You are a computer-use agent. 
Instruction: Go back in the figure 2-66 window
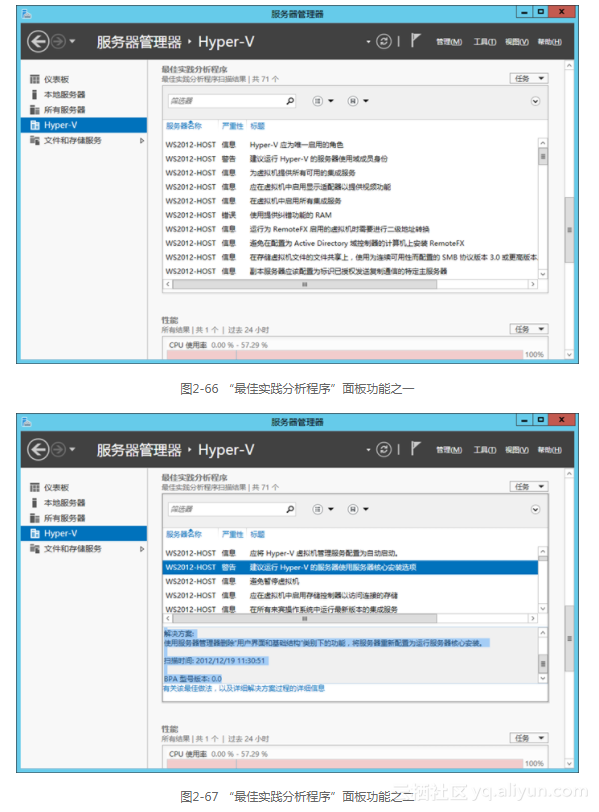tap(38, 41)
